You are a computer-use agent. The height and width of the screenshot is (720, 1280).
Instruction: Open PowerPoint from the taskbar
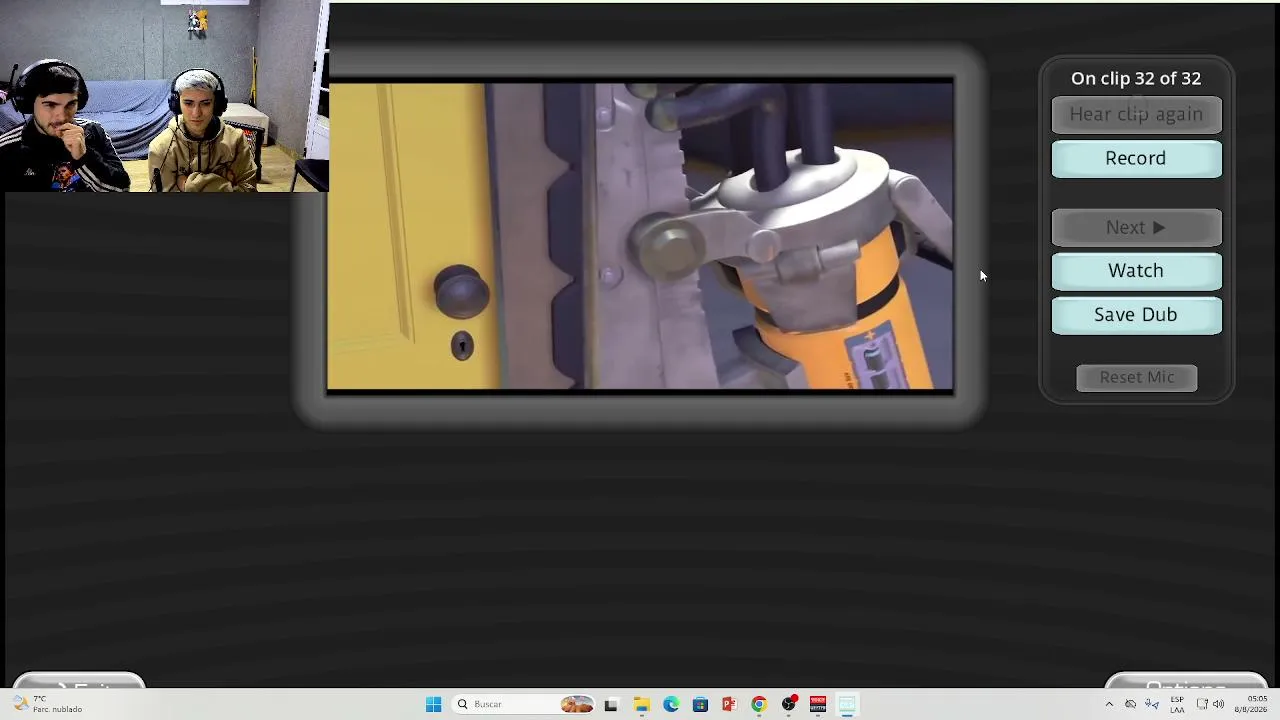pyautogui.click(x=729, y=704)
